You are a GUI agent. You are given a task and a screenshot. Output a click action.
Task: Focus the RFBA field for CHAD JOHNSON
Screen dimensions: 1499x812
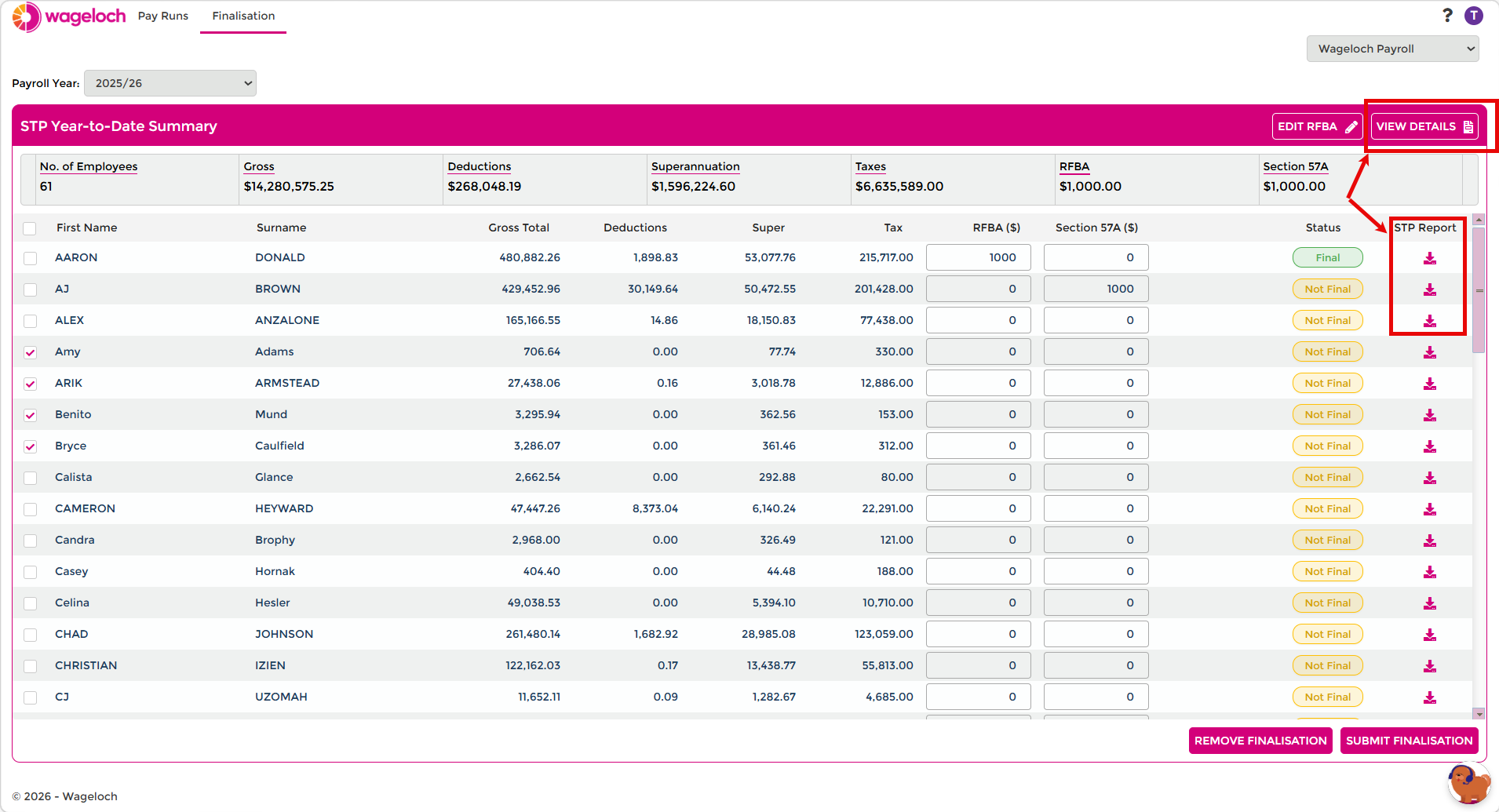[x=979, y=634]
